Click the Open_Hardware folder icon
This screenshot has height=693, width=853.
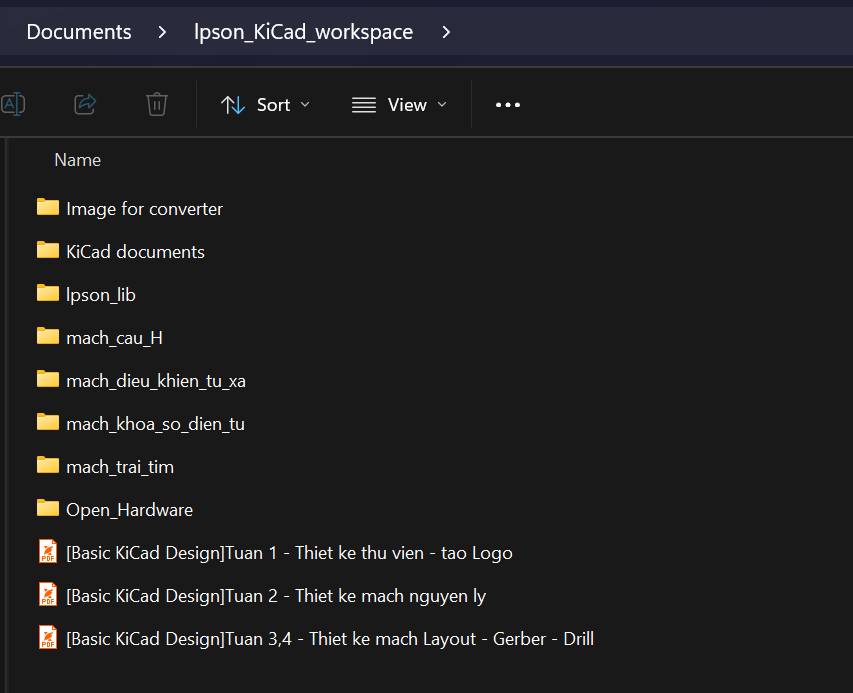(48, 509)
